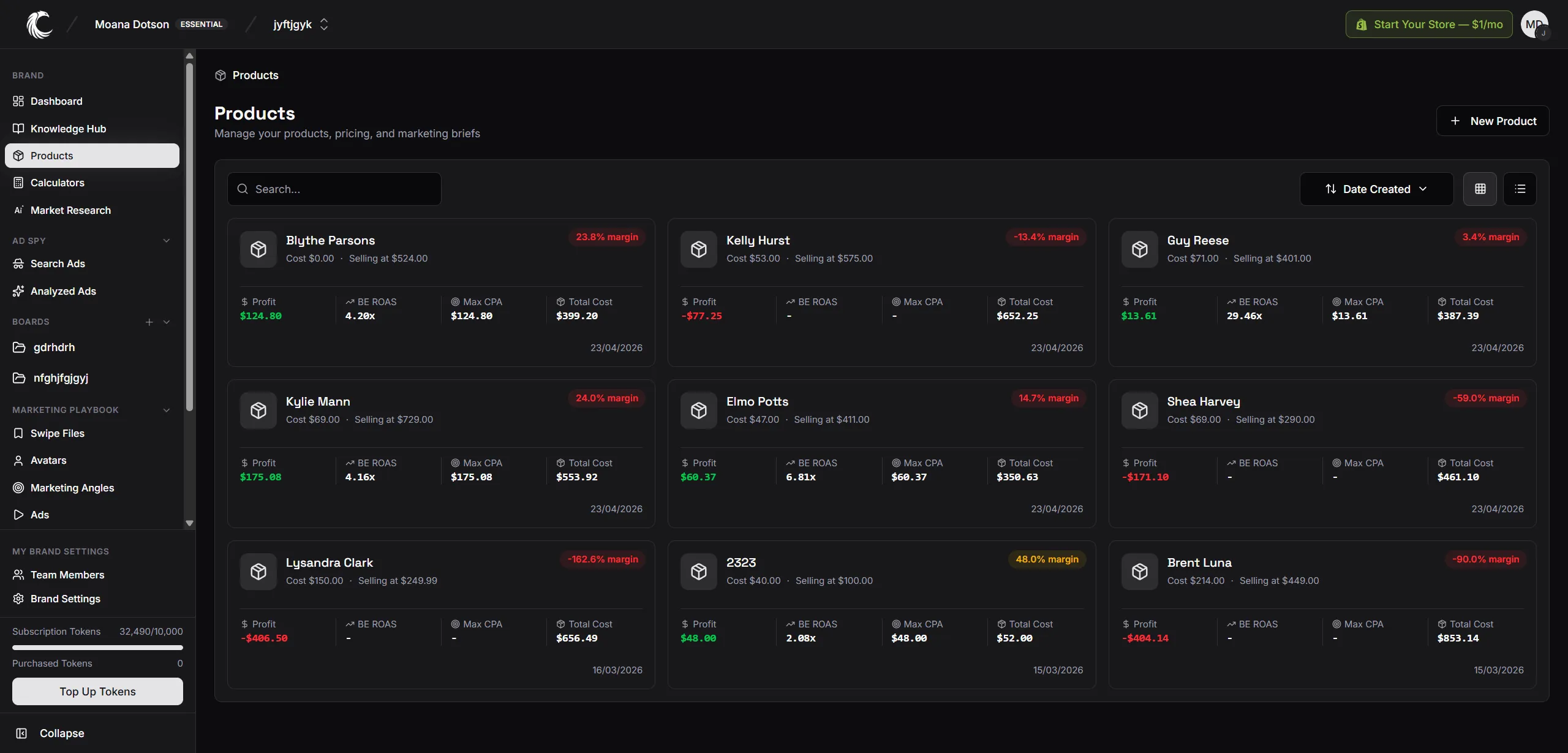1568x753 pixels.
Task: Open the Kylie Mann product title
Action: (x=318, y=401)
